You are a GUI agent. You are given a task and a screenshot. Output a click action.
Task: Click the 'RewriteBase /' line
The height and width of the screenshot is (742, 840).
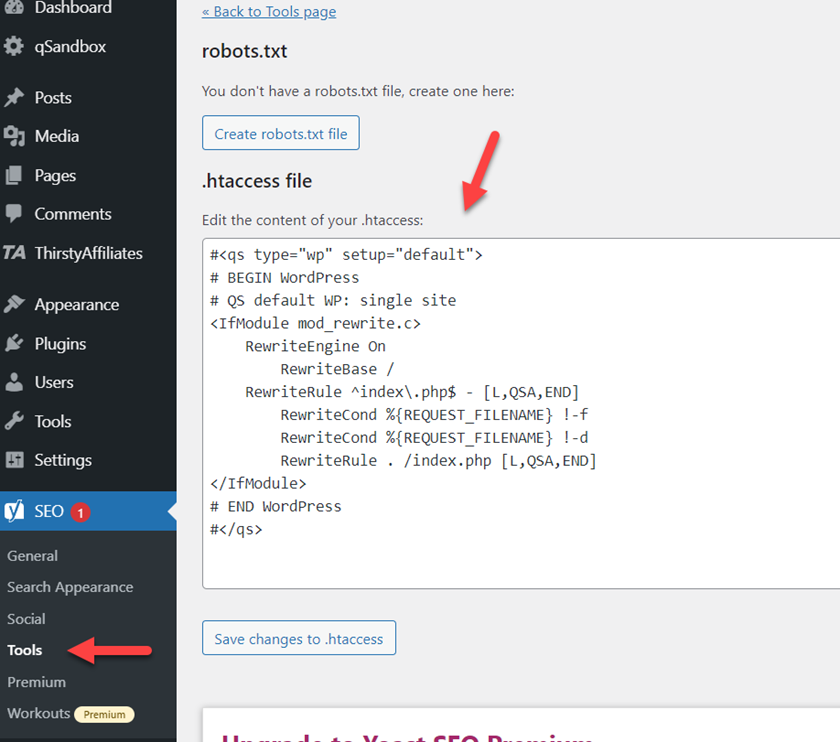pos(337,369)
